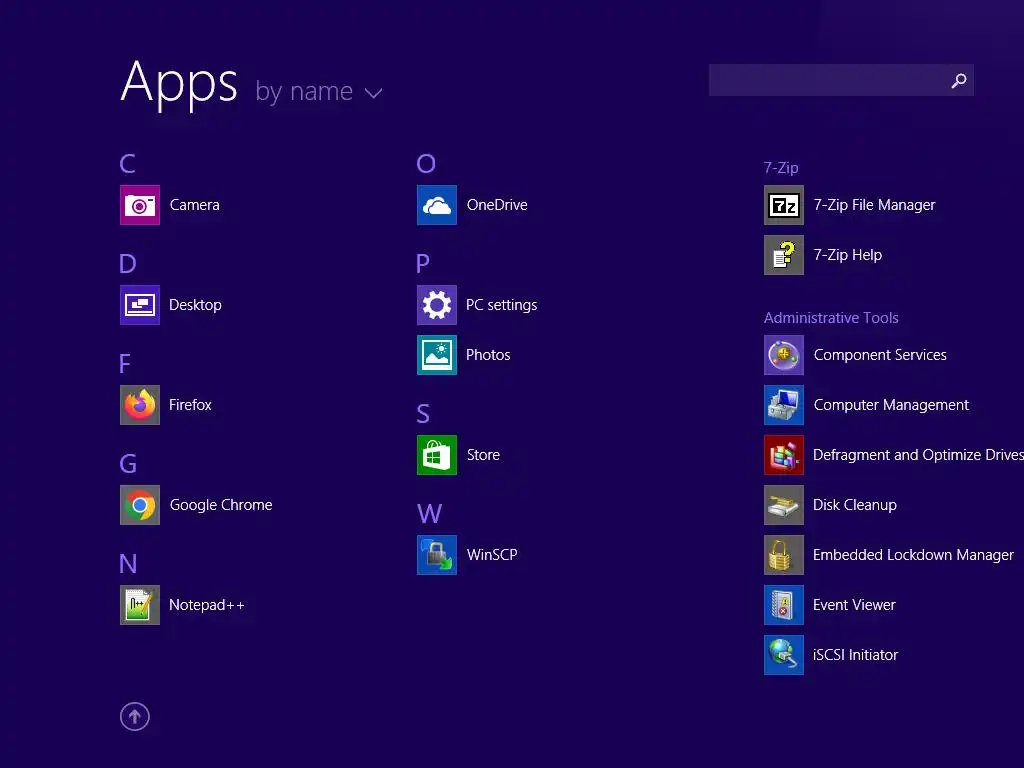Click the 'Notepad++' label
This screenshot has width=1024, height=768.
[x=206, y=605]
